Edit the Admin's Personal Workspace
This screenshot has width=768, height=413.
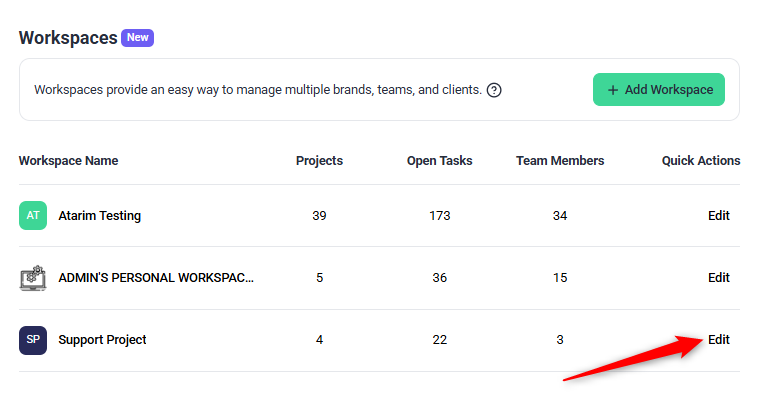click(x=718, y=278)
